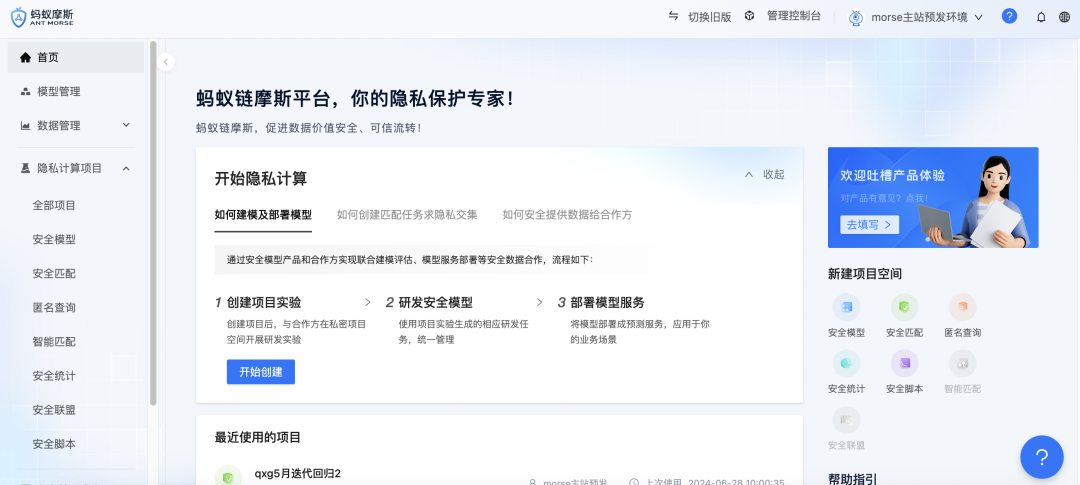Click 帮助指引 heading
The width and height of the screenshot is (1080, 485).
(853, 479)
